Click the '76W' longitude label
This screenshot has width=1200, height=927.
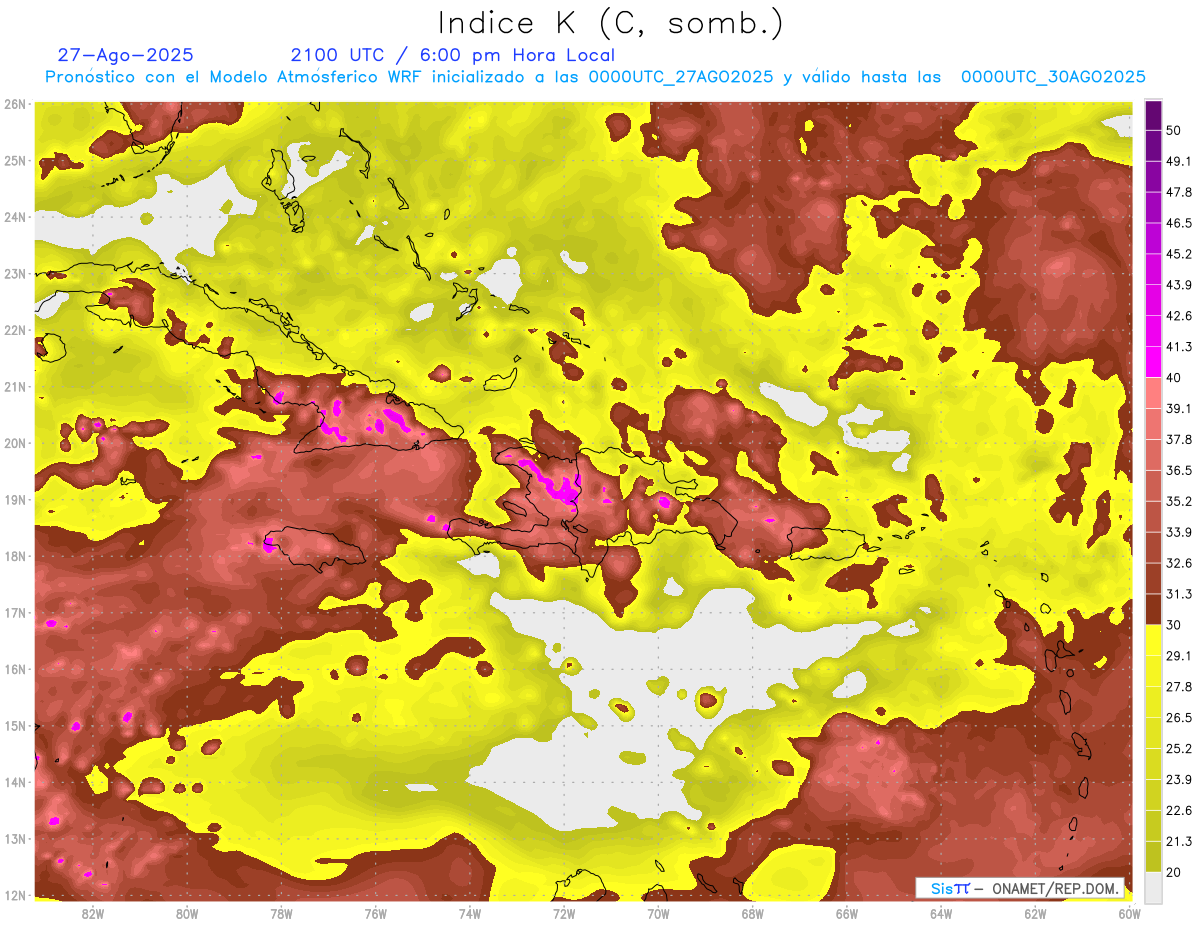coord(375,913)
